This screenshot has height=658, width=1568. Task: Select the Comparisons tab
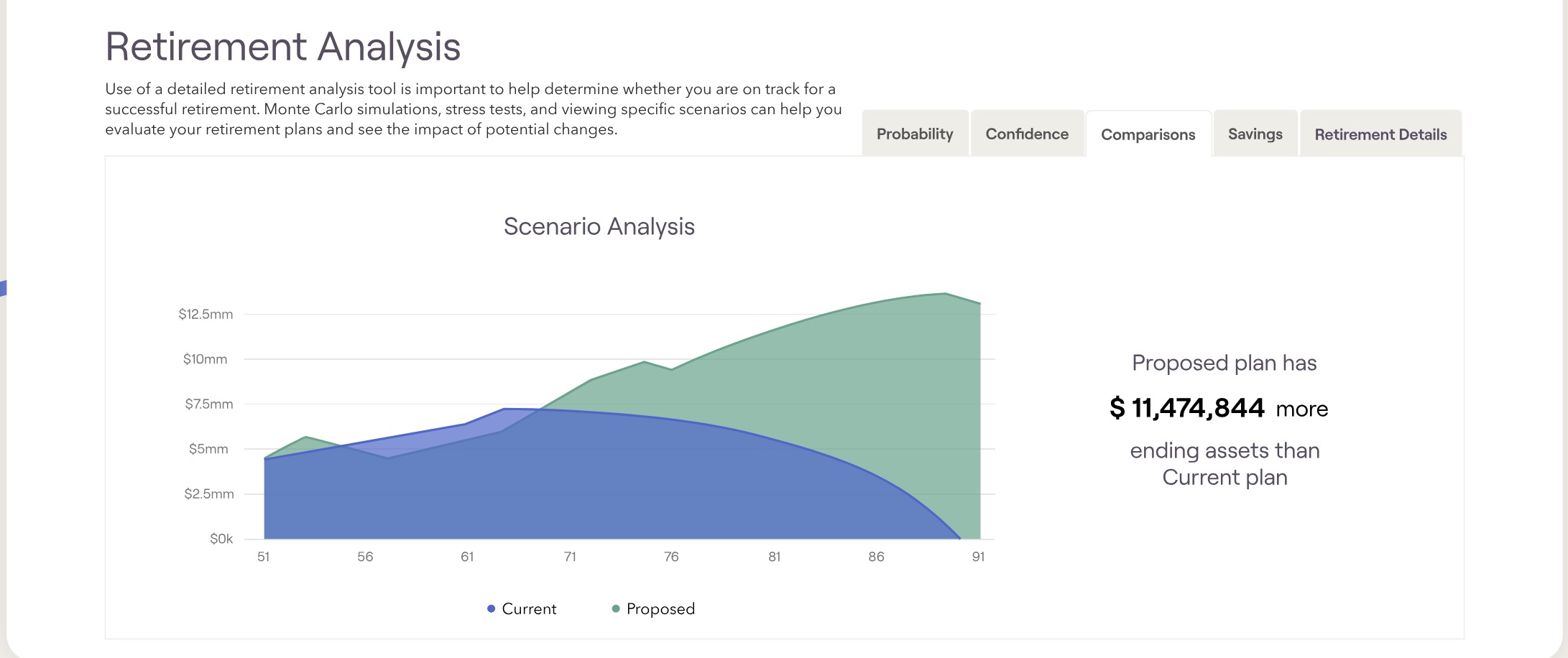click(1148, 135)
